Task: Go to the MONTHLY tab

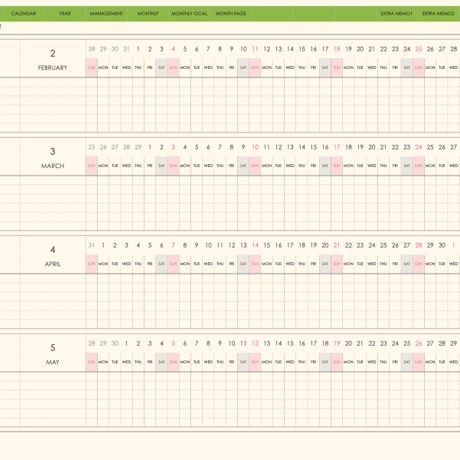Action: pyautogui.click(x=148, y=14)
